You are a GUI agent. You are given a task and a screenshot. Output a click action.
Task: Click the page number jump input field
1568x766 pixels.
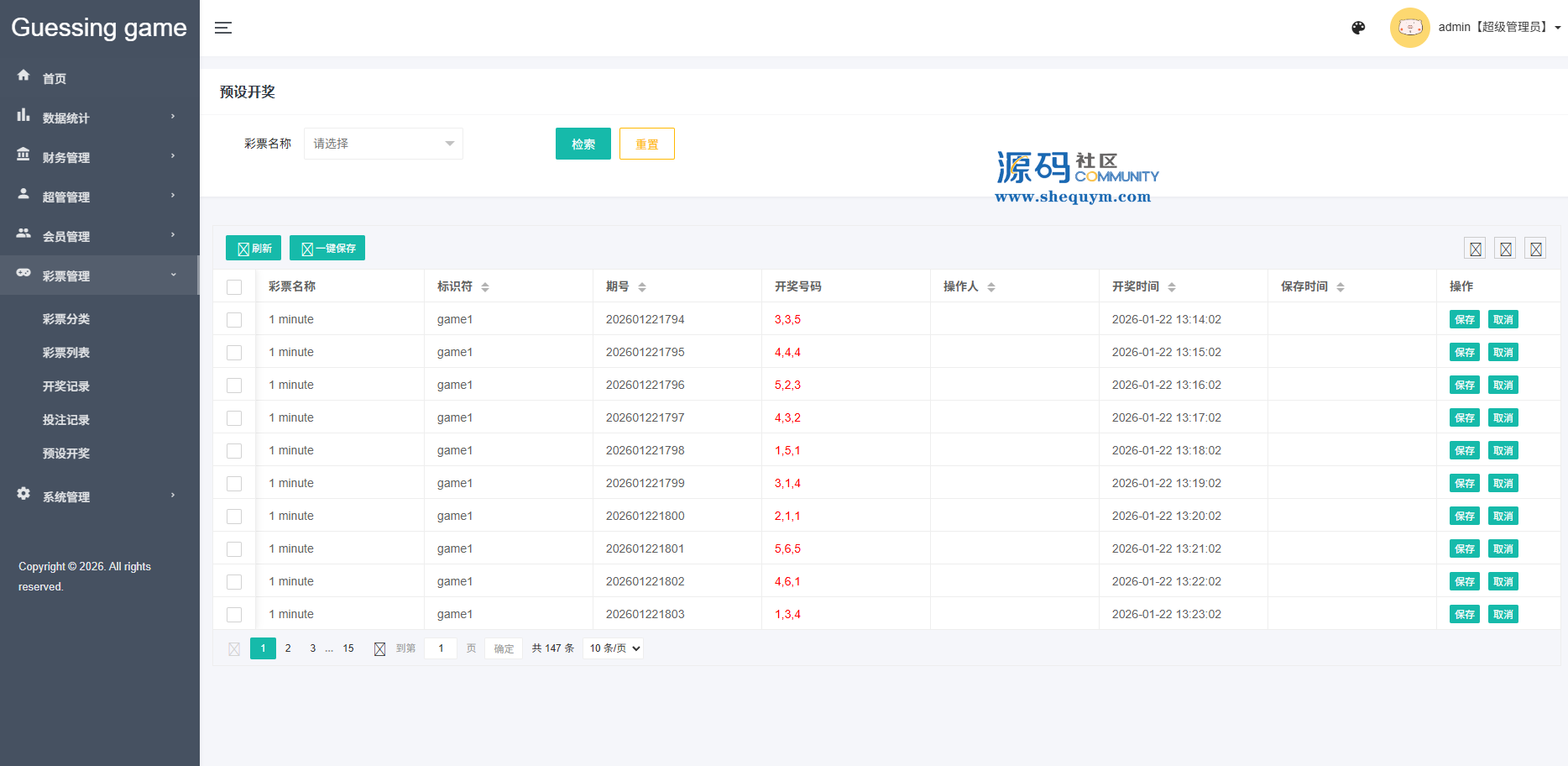tap(441, 648)
